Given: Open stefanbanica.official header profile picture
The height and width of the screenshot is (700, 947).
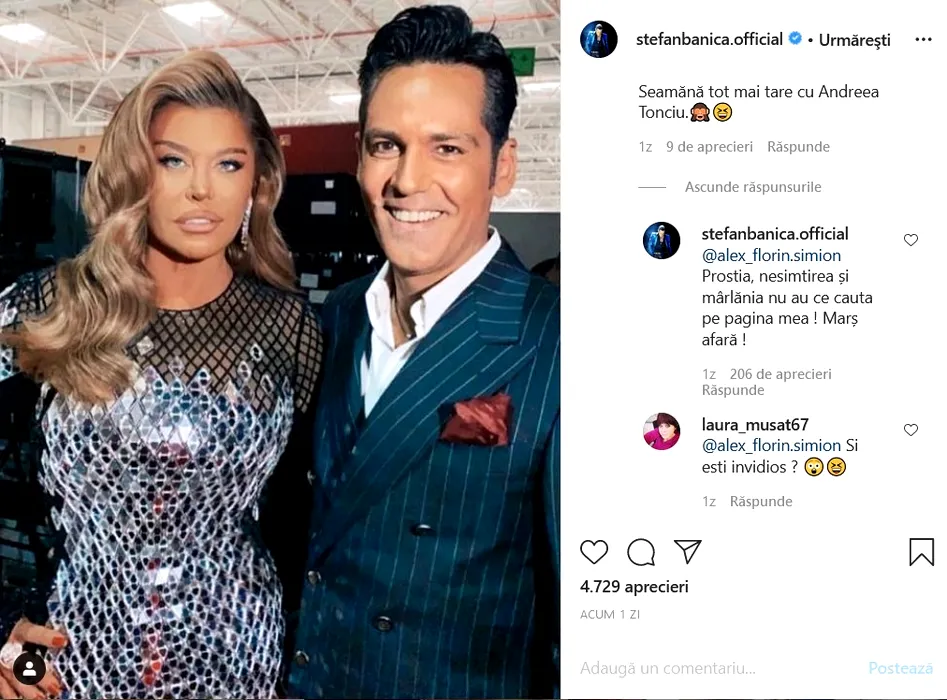Looking at the screenshot, I should coord(599,39).
